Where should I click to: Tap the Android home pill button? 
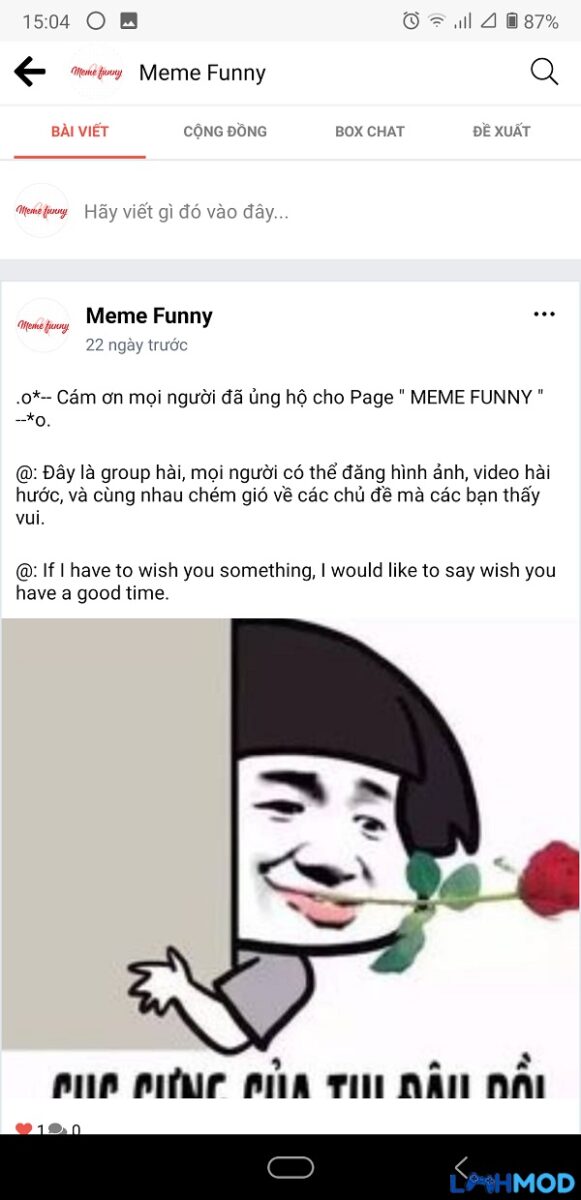pyautogui.click(x=290, y=1167)
